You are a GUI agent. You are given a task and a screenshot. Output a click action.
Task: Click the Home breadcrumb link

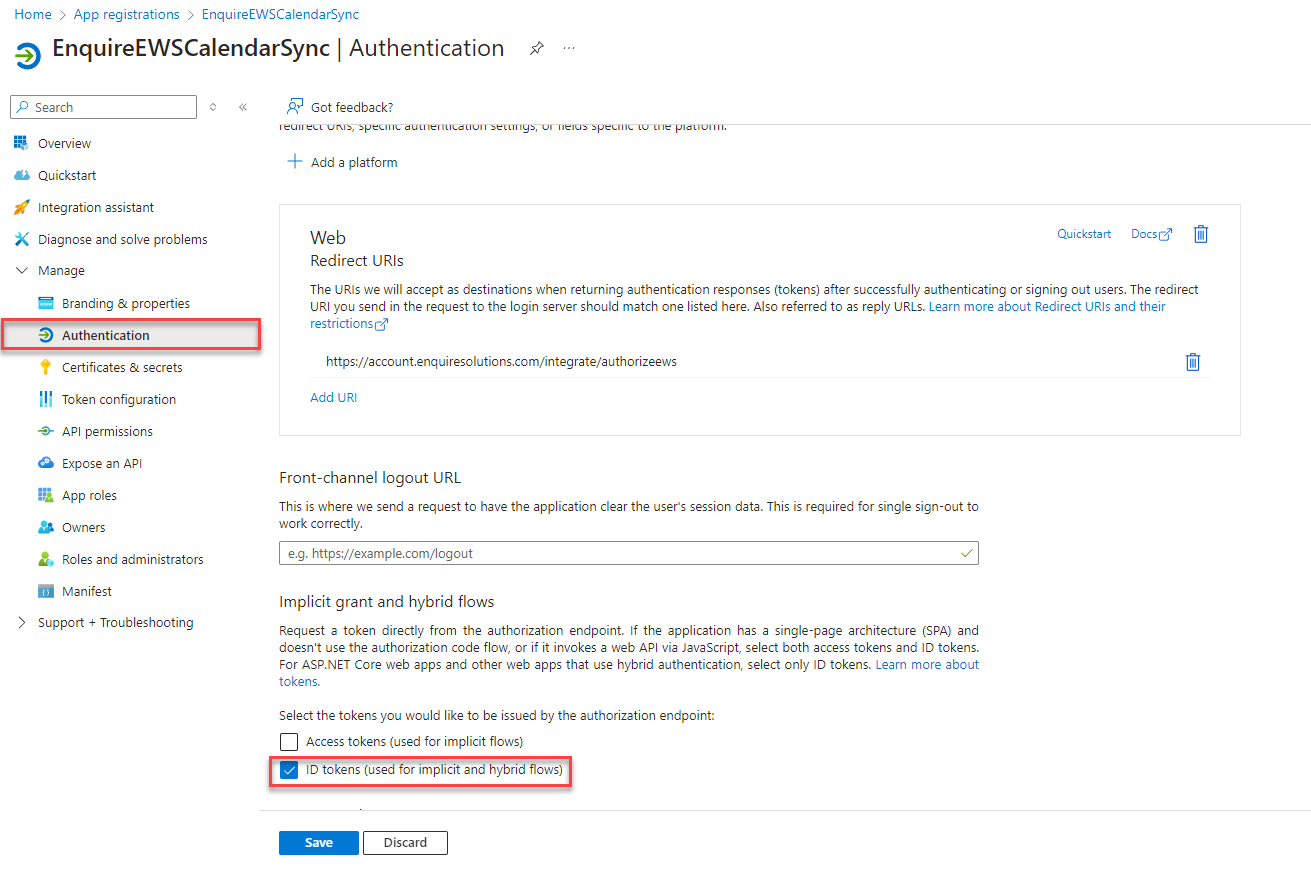point(33,14)
